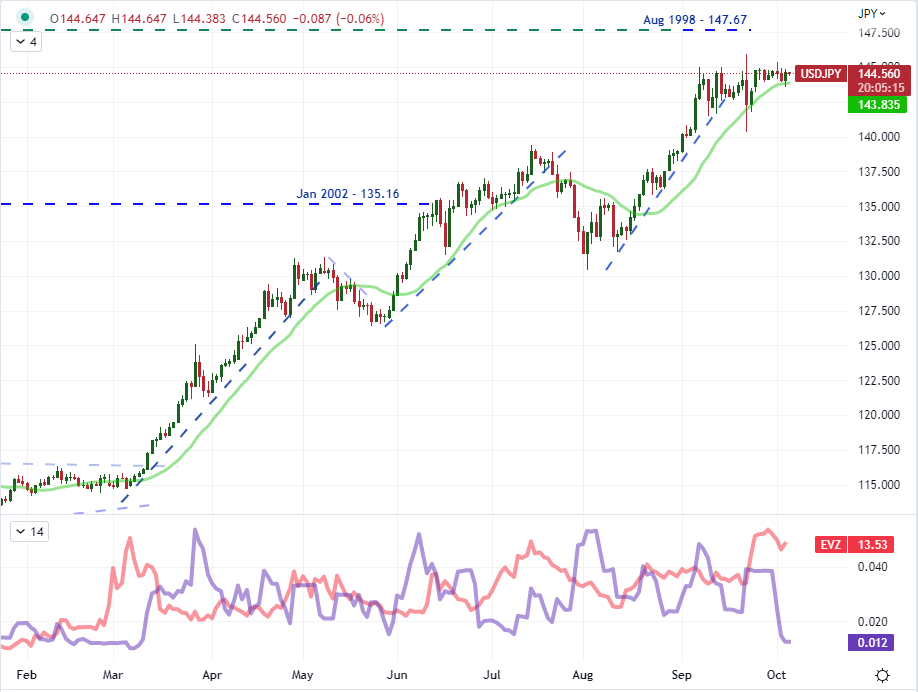918x692 pixels.
Task: Click the 130.000 price axis label
Action: click(x=879, y=275)
